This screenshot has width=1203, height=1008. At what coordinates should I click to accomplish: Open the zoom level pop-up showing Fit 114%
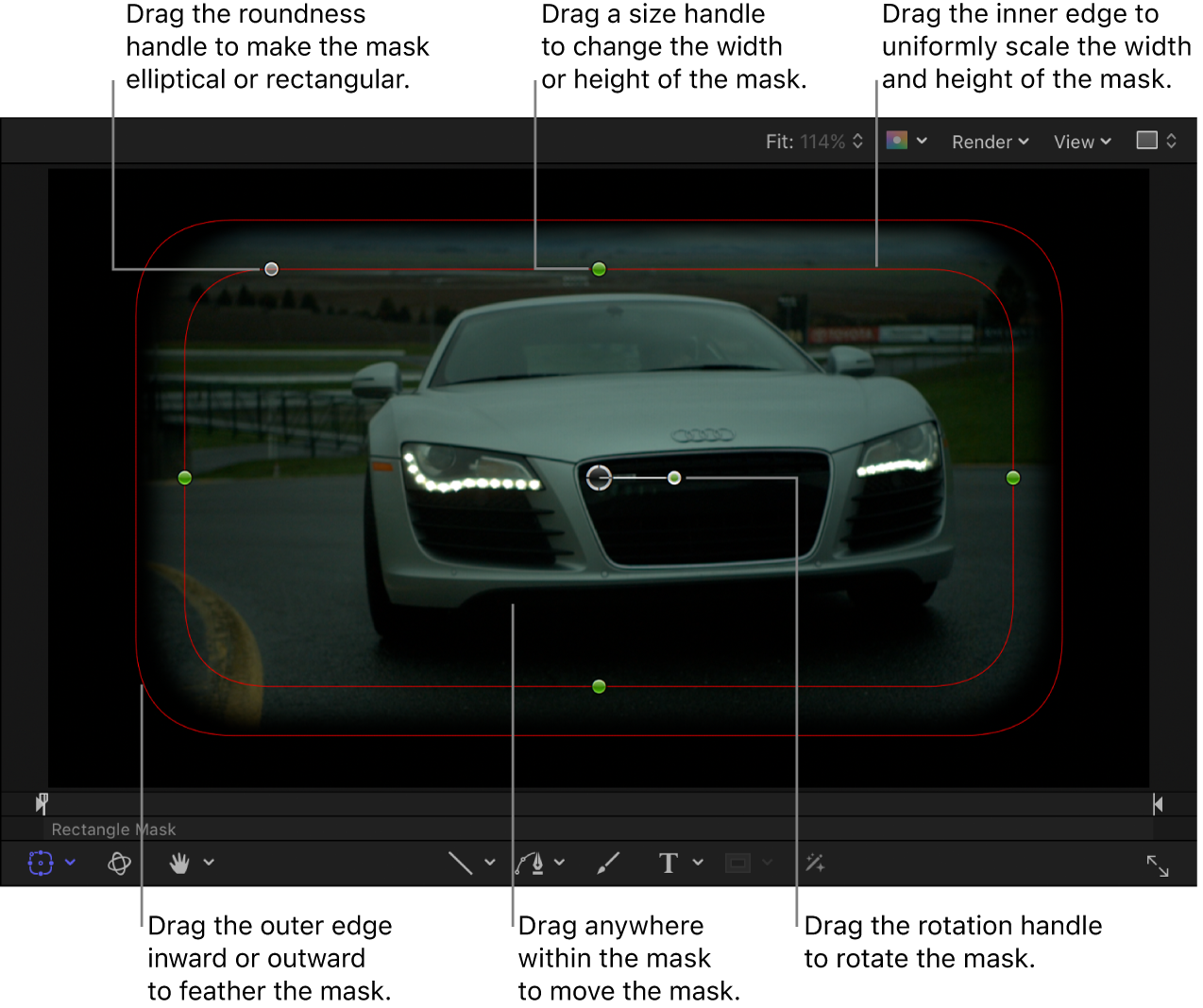click(814, 142)
